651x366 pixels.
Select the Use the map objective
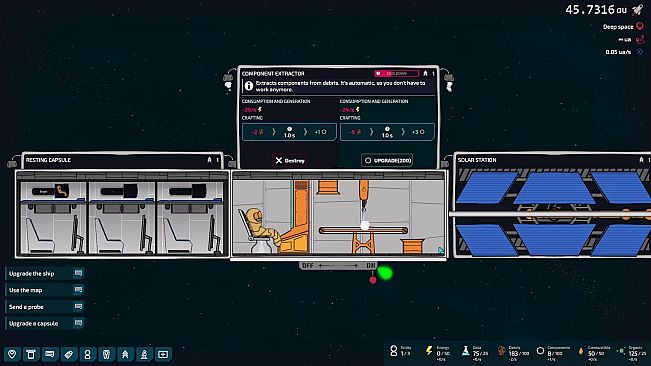[x=45, y=290]
